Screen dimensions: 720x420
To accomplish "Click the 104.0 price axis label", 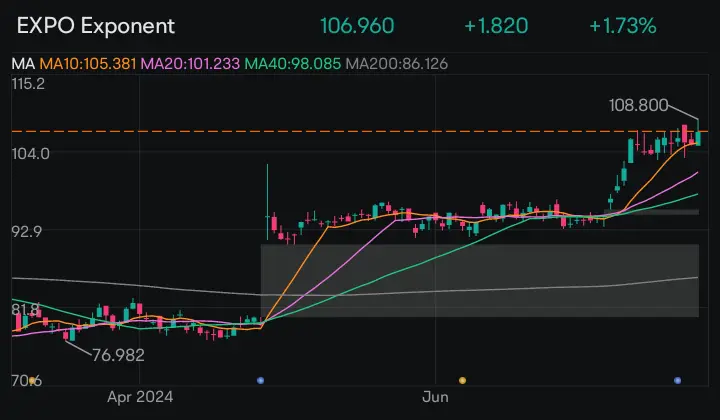I will click(x=30, y=153).
